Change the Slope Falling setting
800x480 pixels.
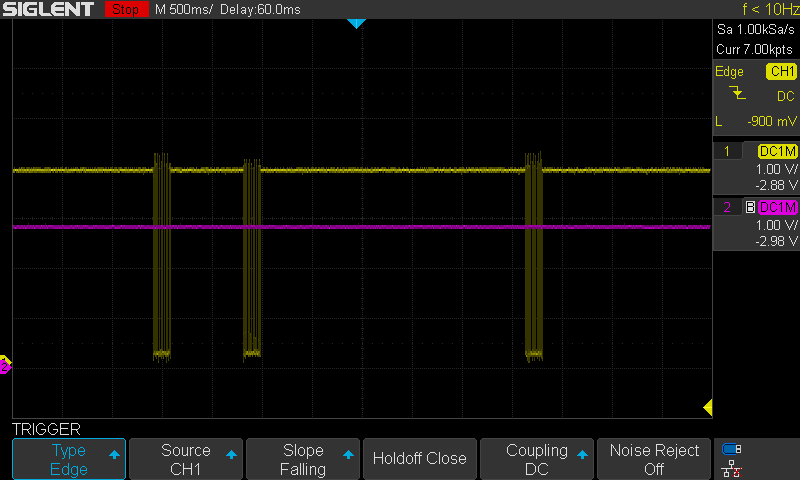pyautogui.click(x=303, y=459)
